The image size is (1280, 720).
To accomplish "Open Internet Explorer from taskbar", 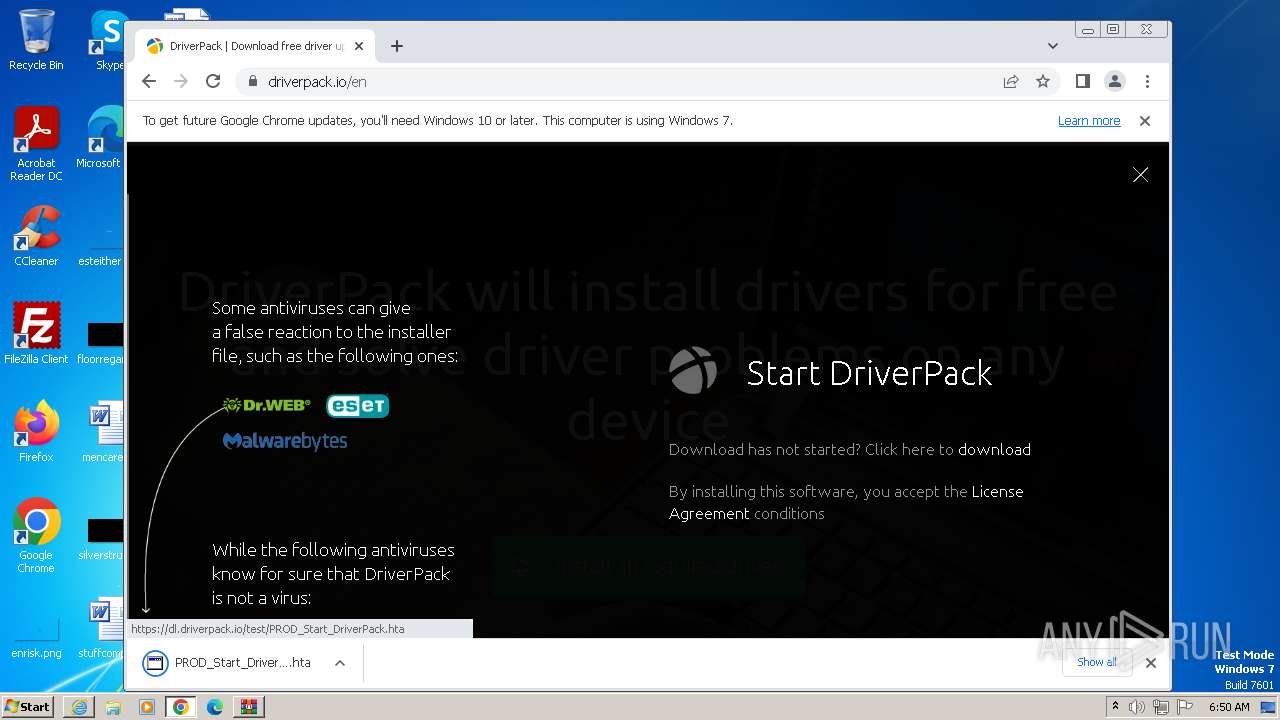I will pyautogui.click(x=79, y=707).
